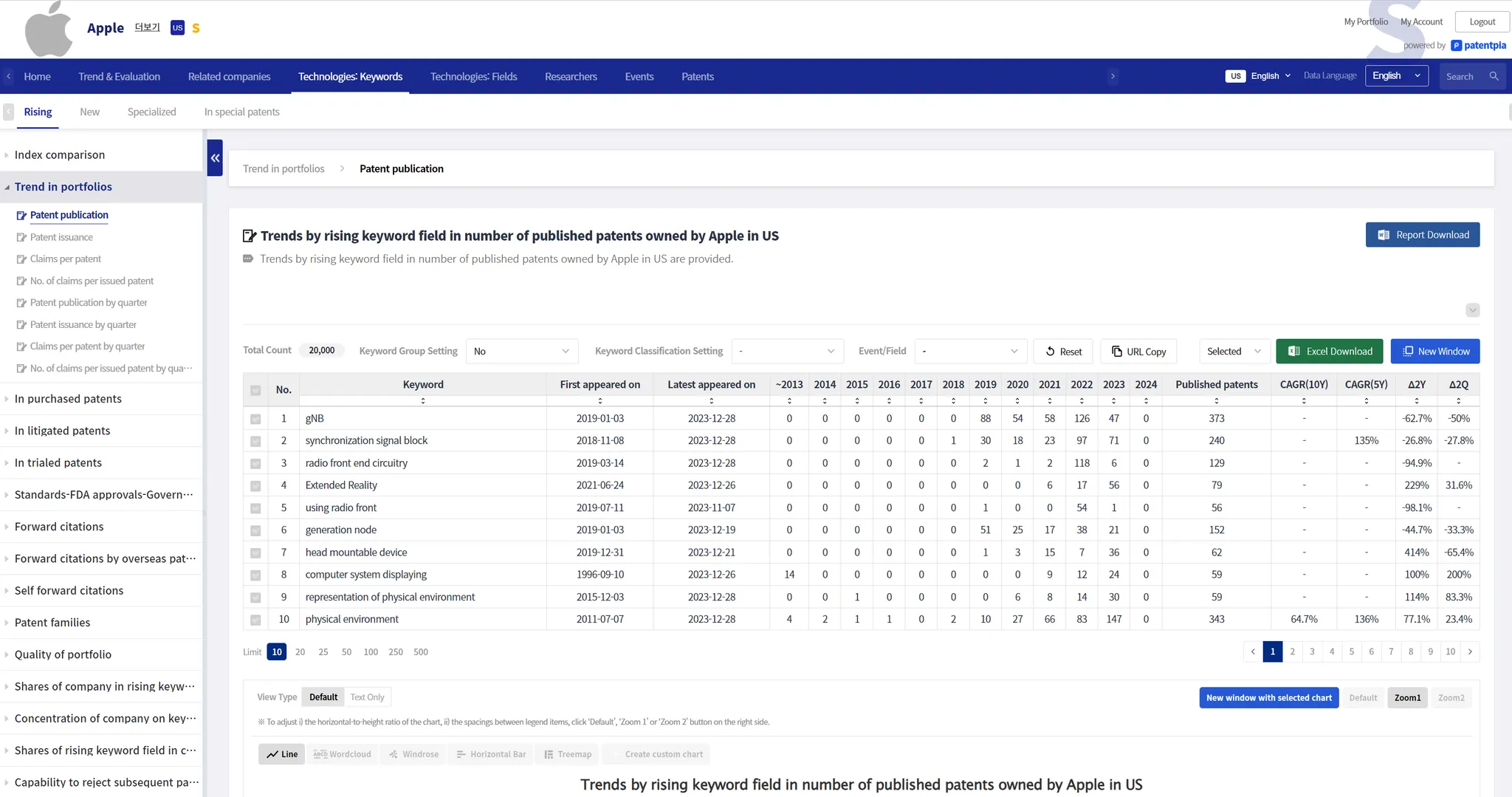
Task: Click the search magnifier icon
Action: (1494, 76)
